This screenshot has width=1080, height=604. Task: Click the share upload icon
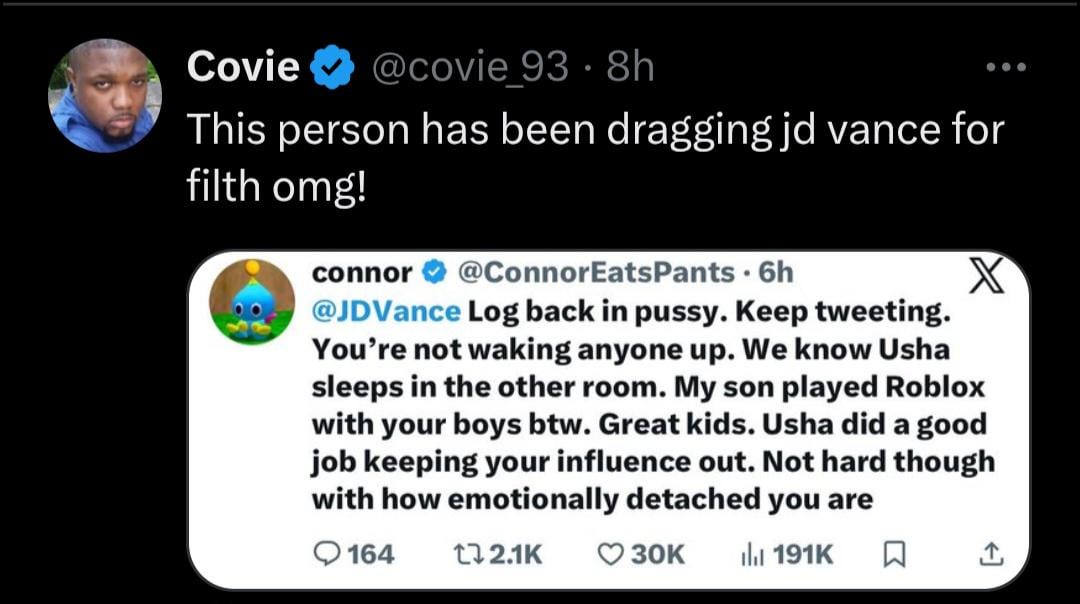click(990, 553)
